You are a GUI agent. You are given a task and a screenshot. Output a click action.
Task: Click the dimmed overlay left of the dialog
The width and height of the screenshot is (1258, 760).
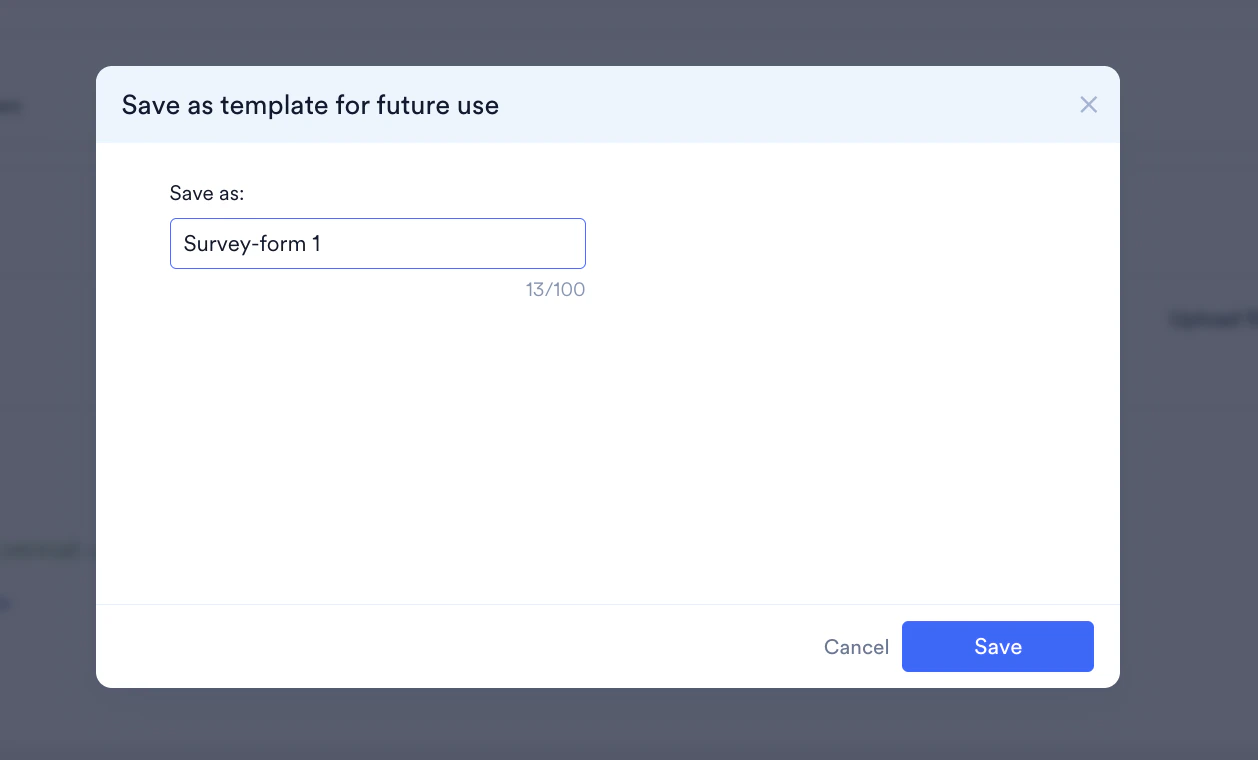point(45,400)
